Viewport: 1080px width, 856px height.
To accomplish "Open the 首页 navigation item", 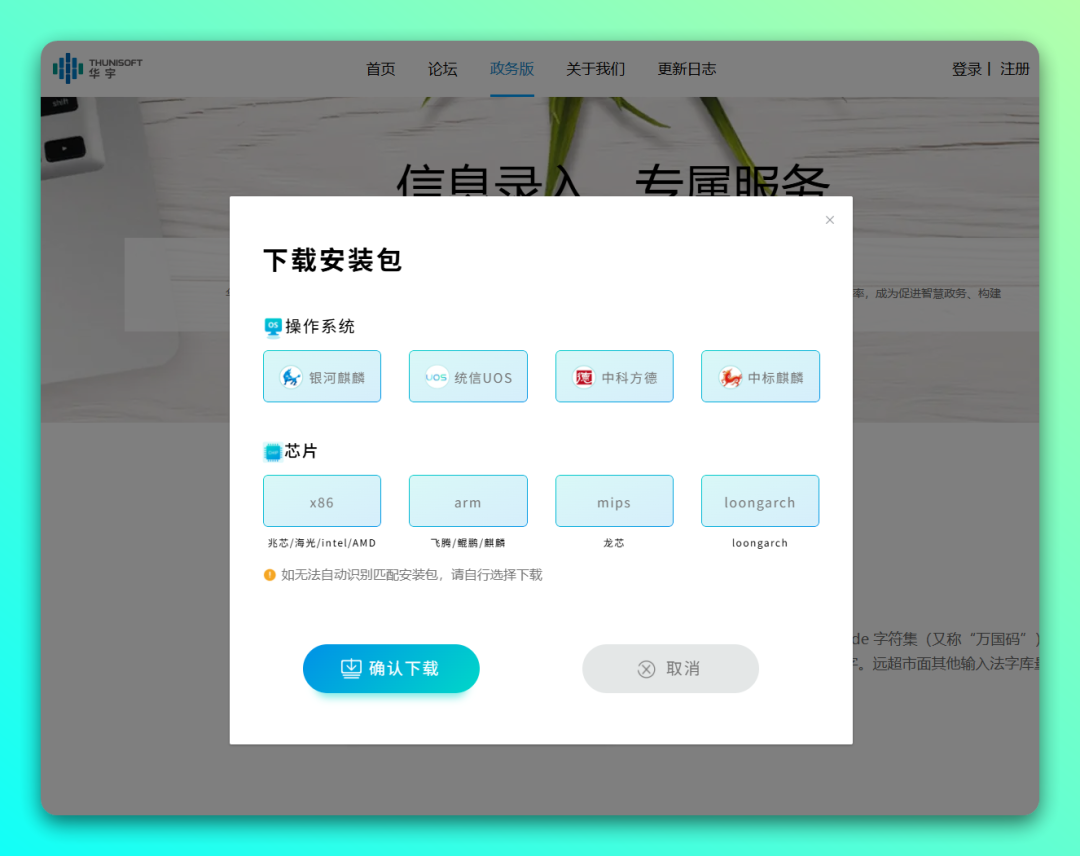I will click(x=380, y=69).
